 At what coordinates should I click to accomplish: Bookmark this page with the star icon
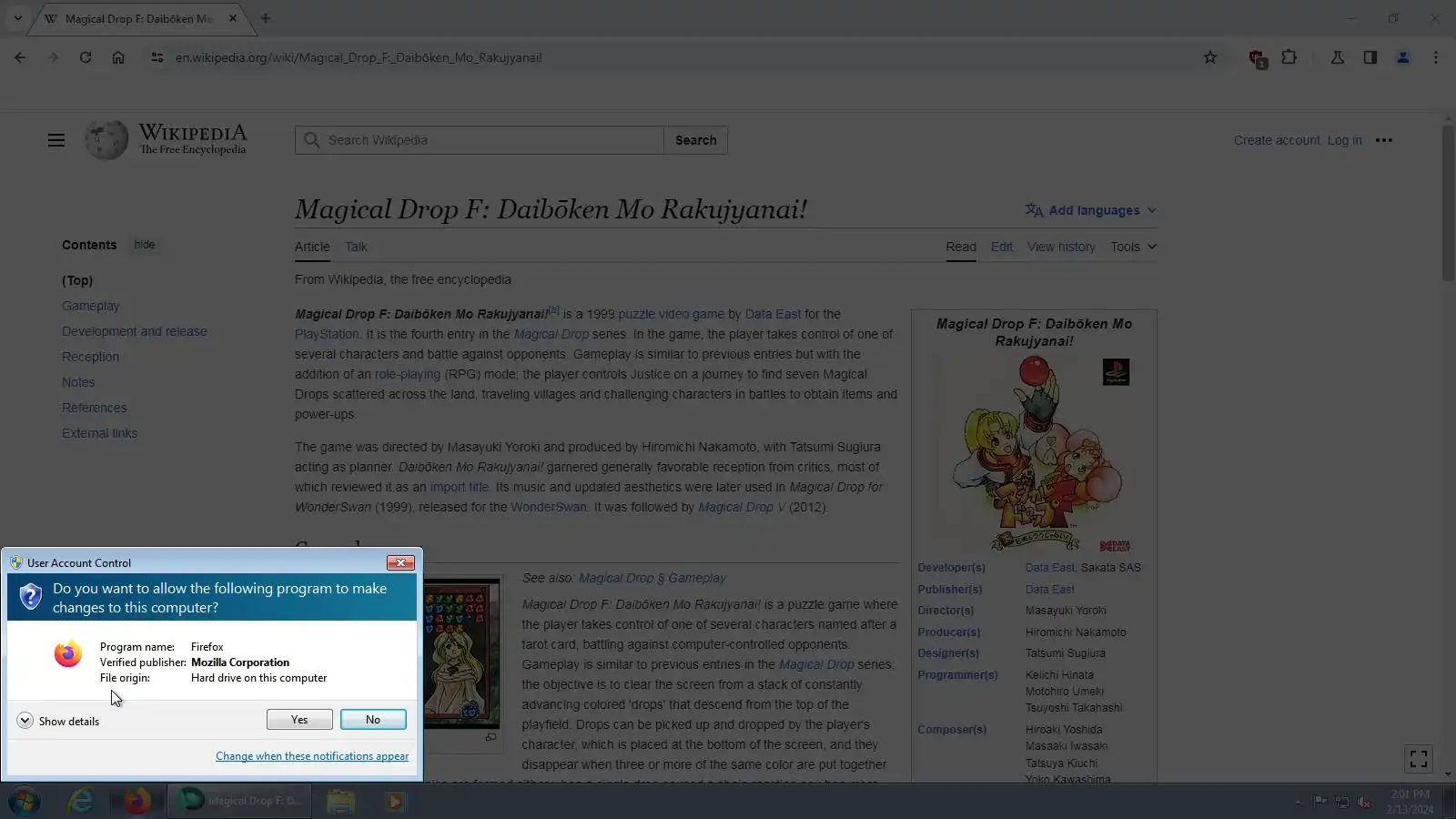point(1210,57)
